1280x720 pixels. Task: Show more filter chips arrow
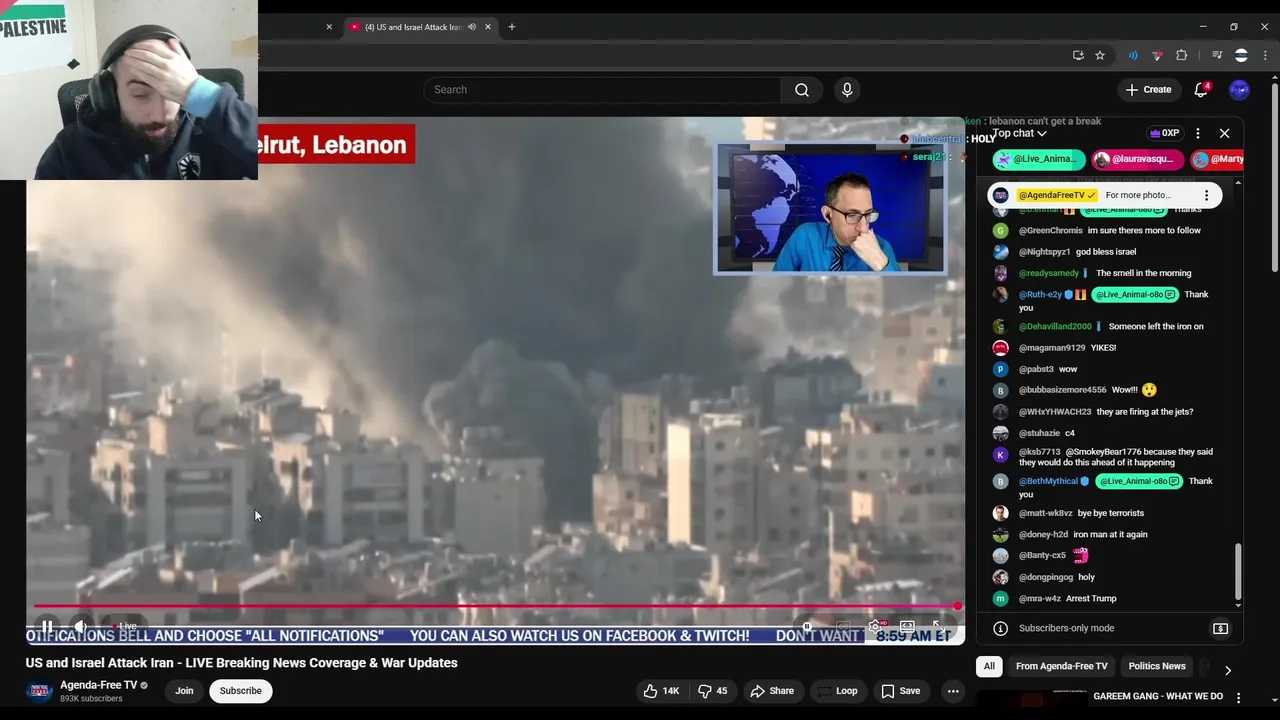click(1228, 669)
